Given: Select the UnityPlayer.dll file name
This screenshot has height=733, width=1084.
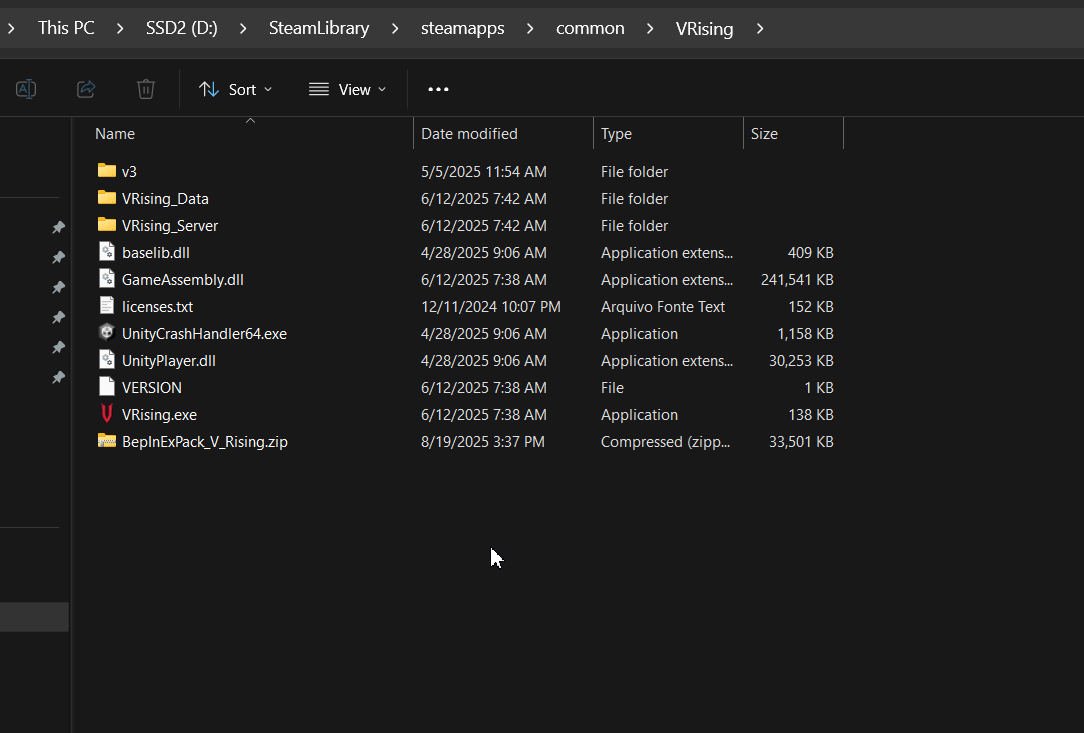Looking at the screenshot, I should pos(169,360).
